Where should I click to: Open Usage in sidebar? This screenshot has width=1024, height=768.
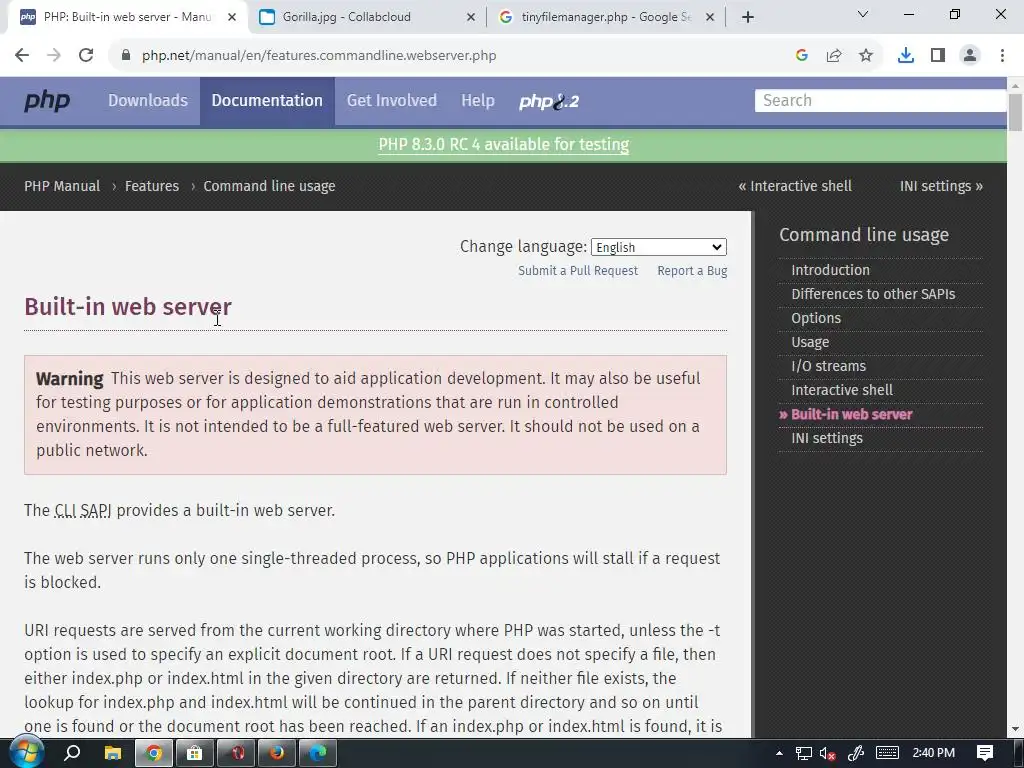(810, 342)
